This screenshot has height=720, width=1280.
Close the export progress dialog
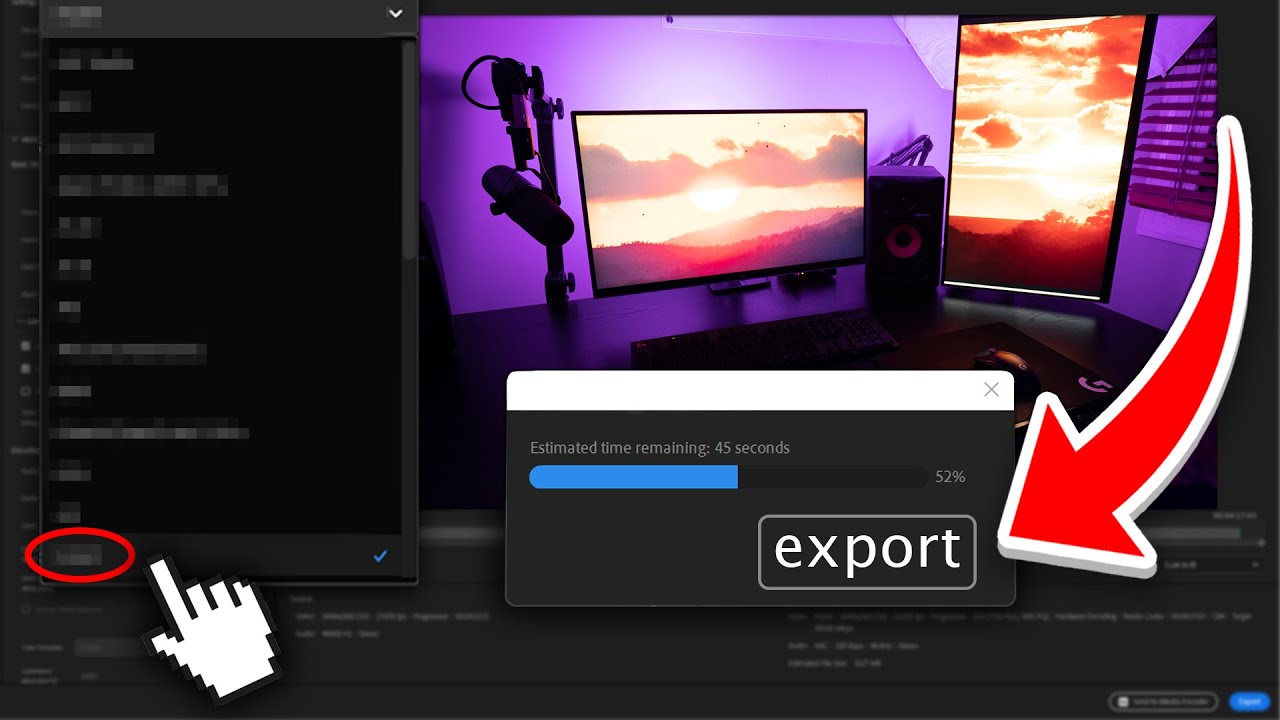pos(991,390)
